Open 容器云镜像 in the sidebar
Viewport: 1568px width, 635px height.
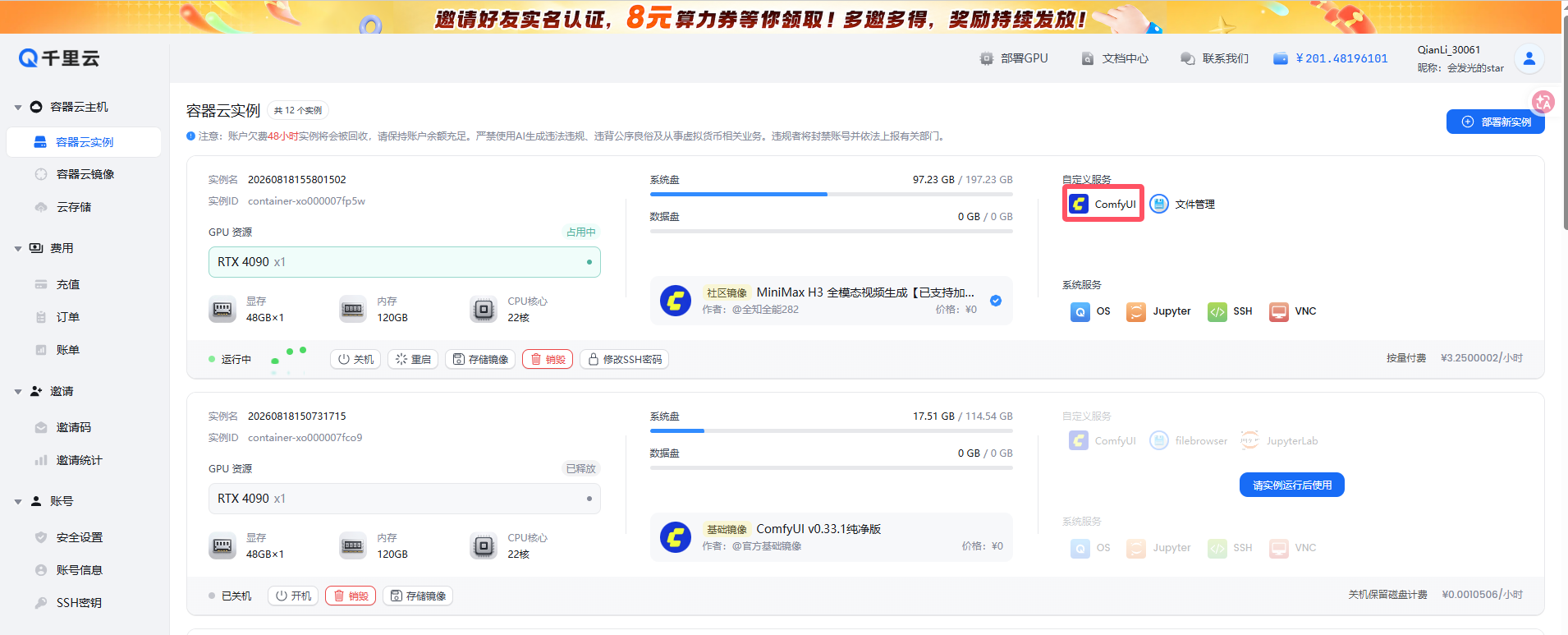pyautogui.click(x=85, y=174)
